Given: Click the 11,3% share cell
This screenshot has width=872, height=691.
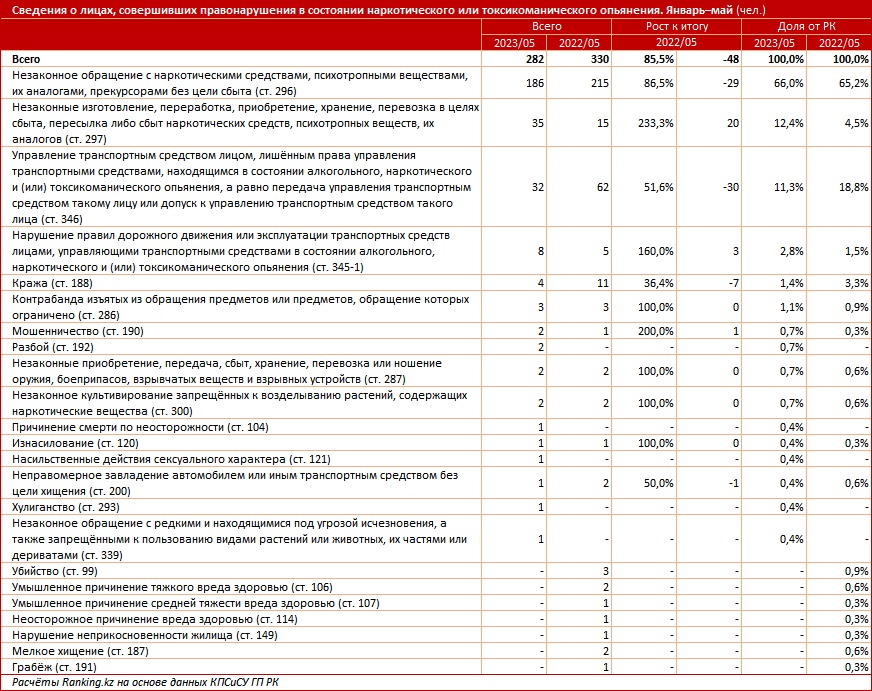Looking at the screenshot, I should [789, 187].
